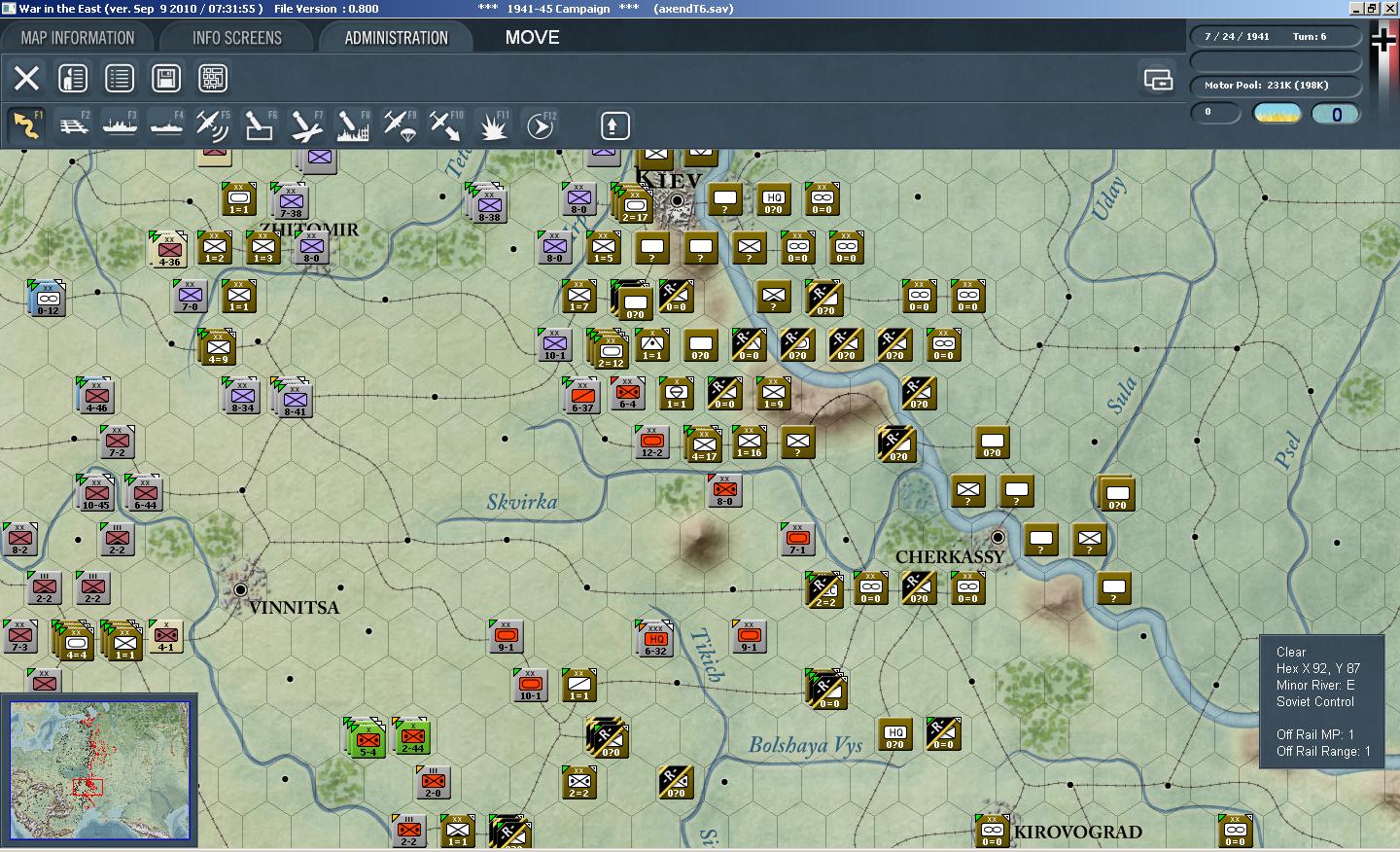Click the floppy disk save game icon

(166, 78)
